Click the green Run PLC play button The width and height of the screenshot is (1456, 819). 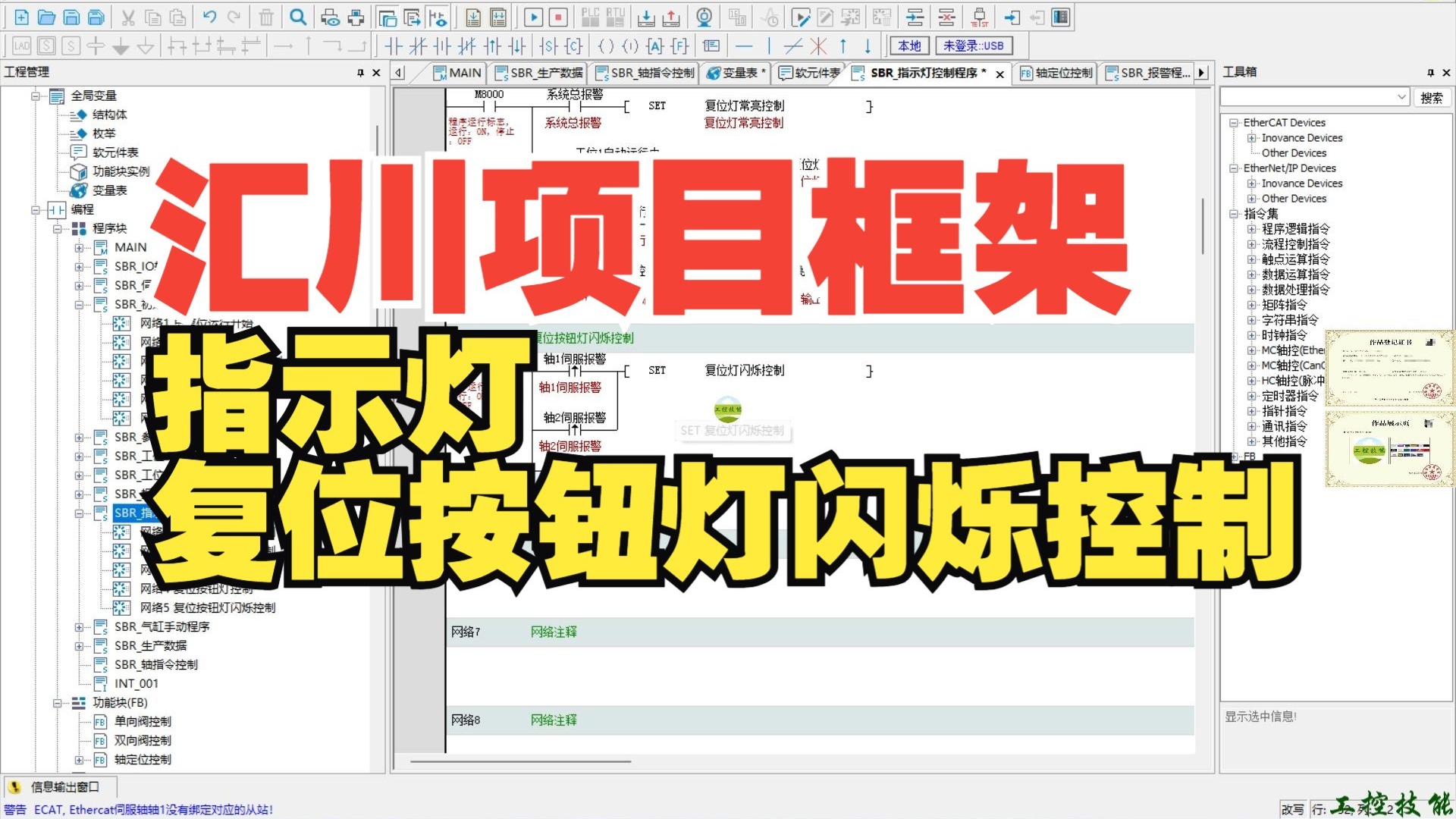pyautogui.click(x=533, y=17)
